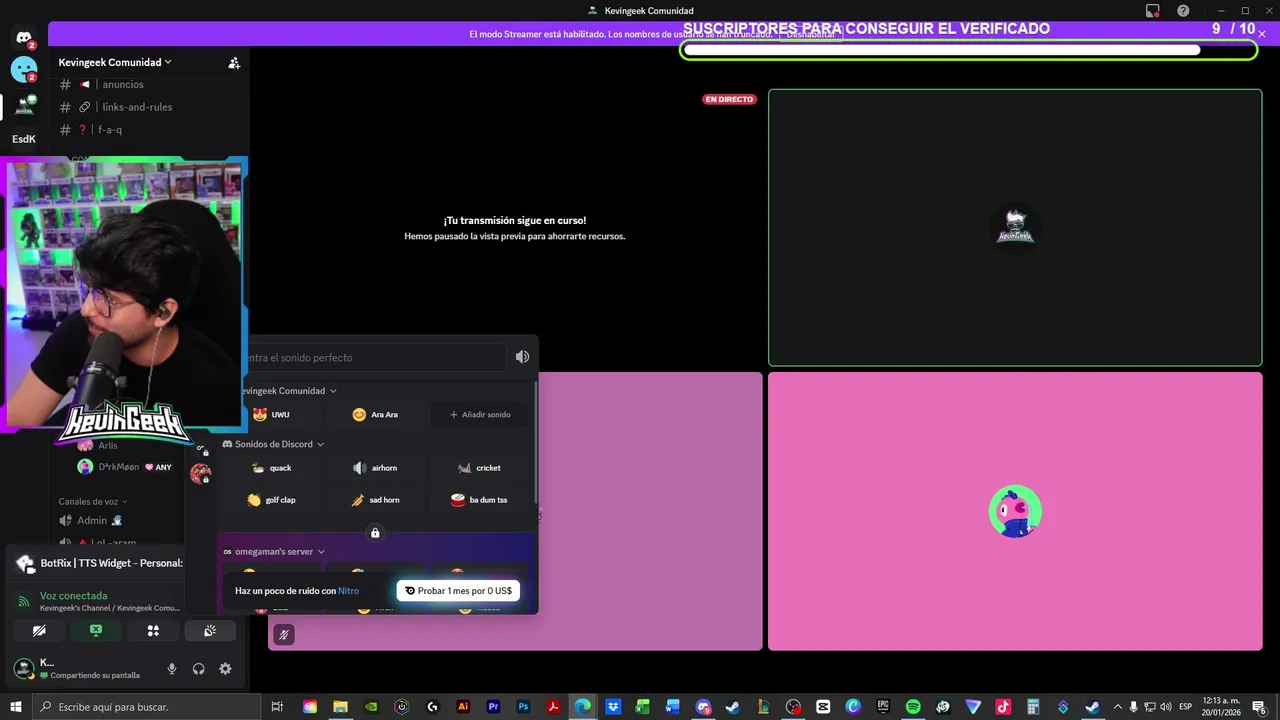Open Epic Games launcher from taskbar
Screen dimensions: 1280x720
(x=883, y=707)
